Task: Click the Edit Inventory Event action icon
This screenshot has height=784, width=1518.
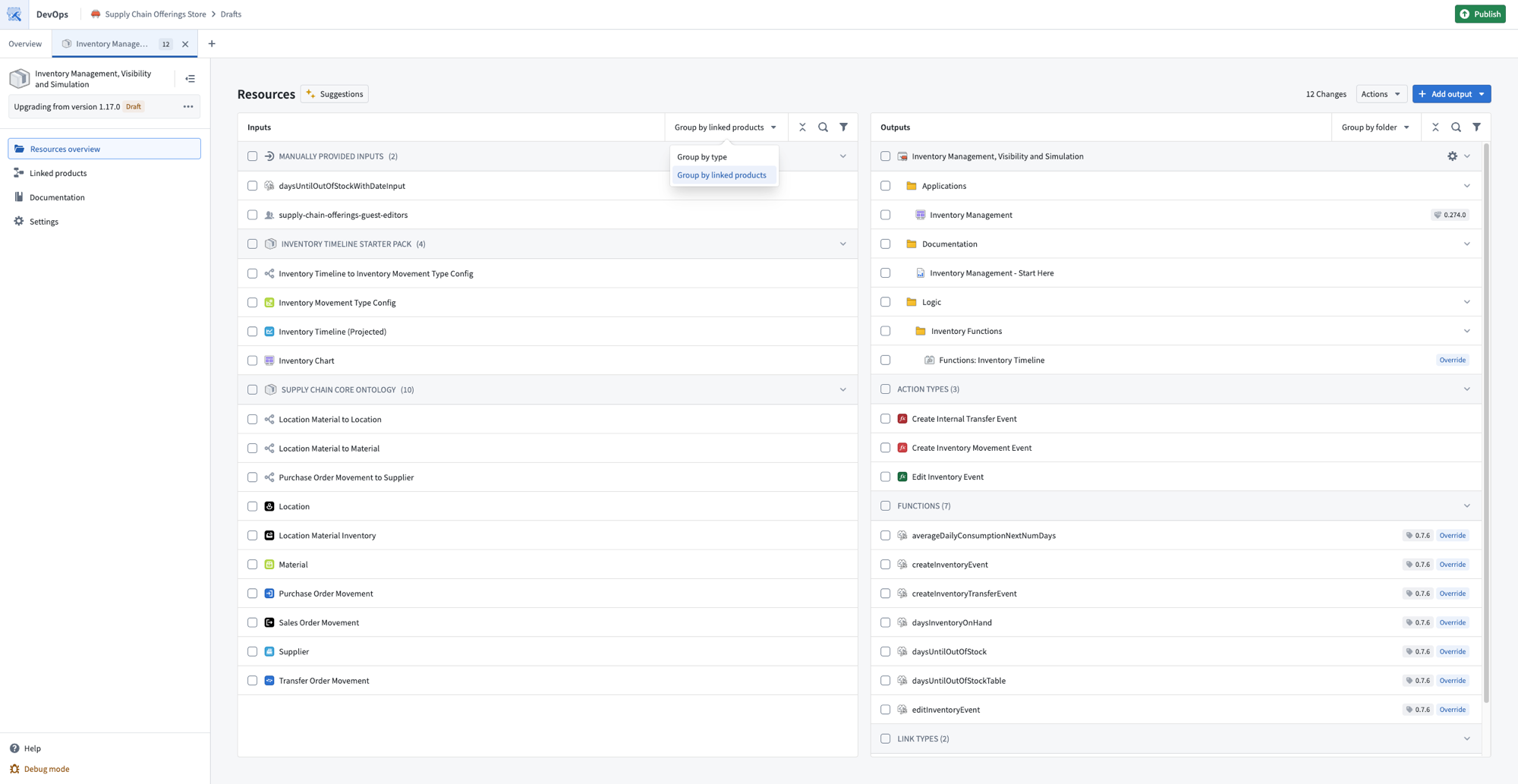Action: (902, 477)
